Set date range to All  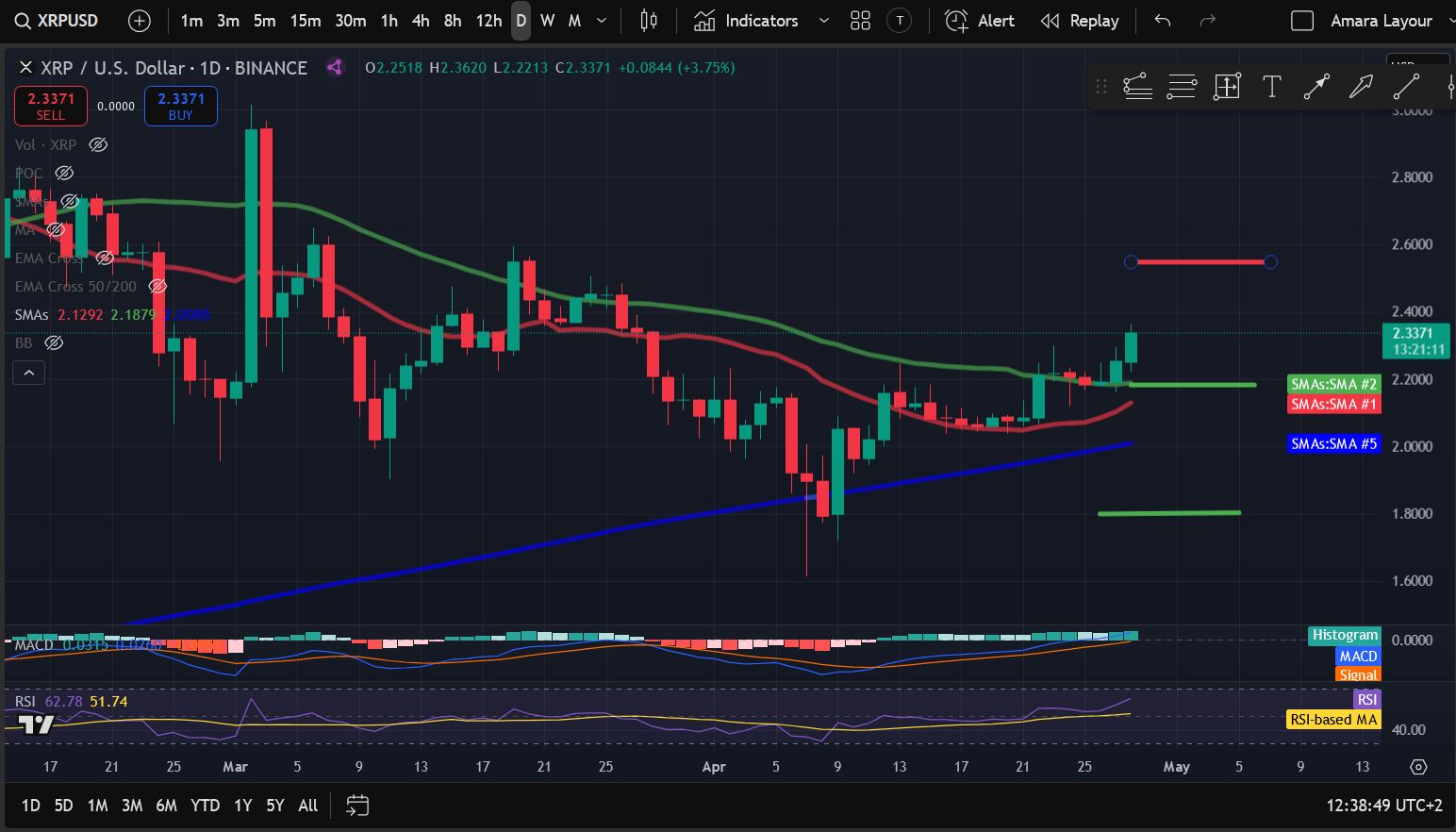(307, 806)
